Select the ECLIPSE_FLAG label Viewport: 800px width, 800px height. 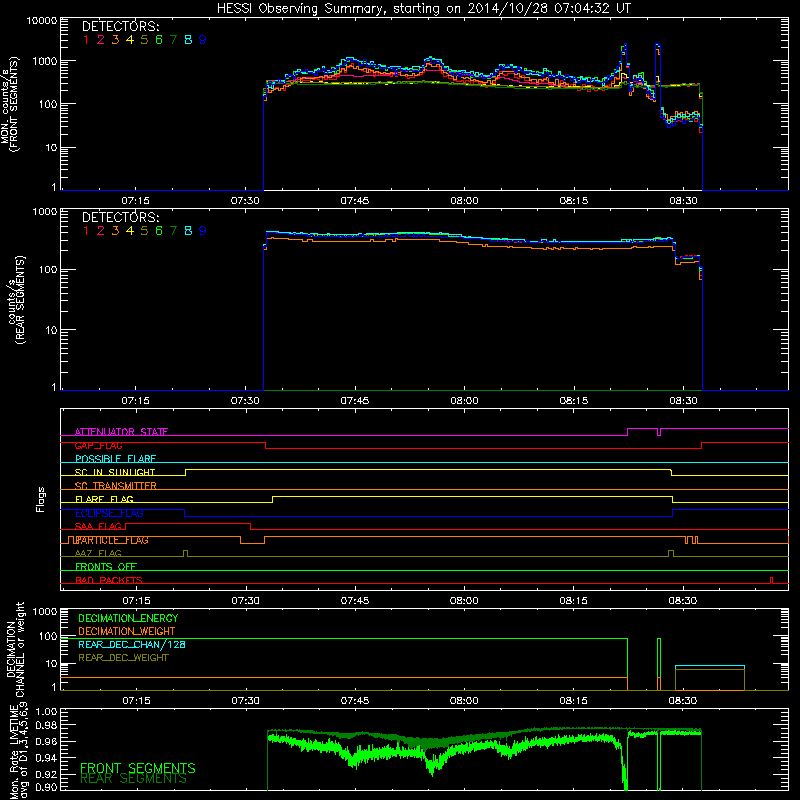[109, 513]
